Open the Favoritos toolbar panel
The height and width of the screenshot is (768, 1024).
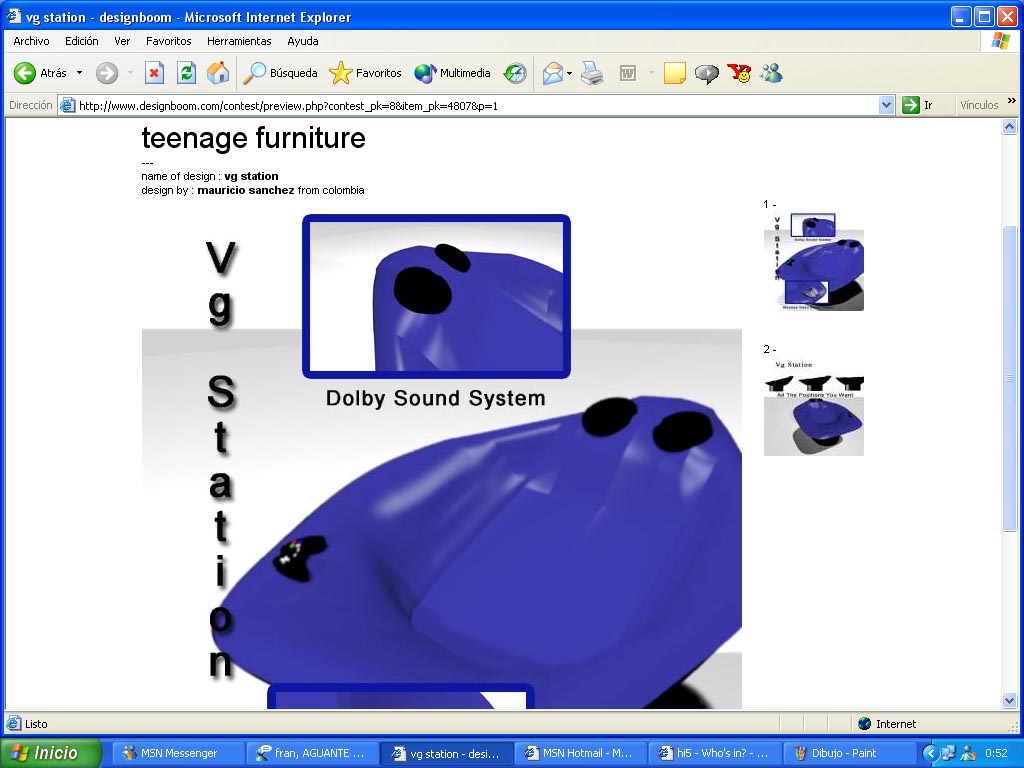[366, 73]
